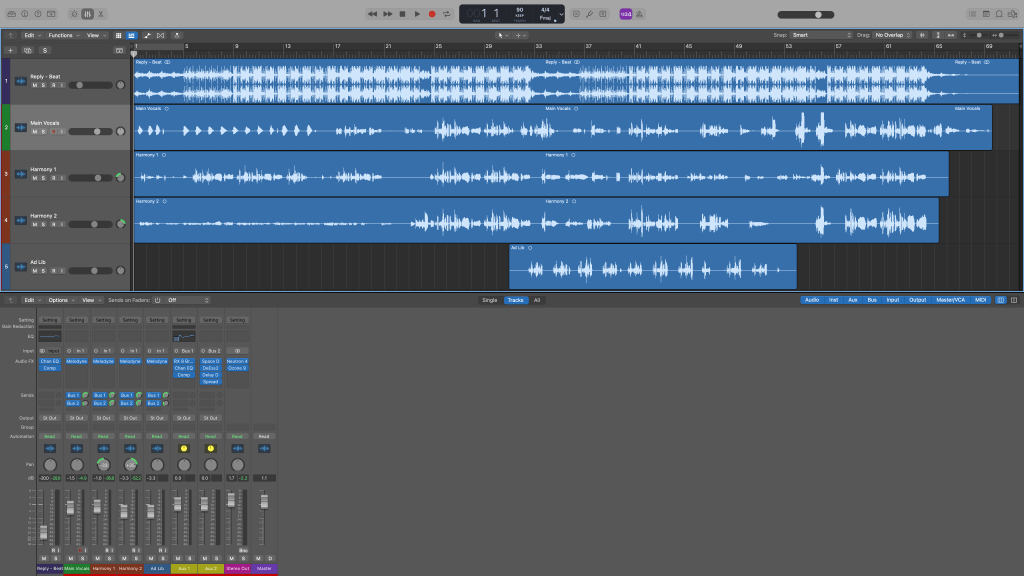
Task: Click the Bus filter button in mixer
Action: [x=870, y=300]
